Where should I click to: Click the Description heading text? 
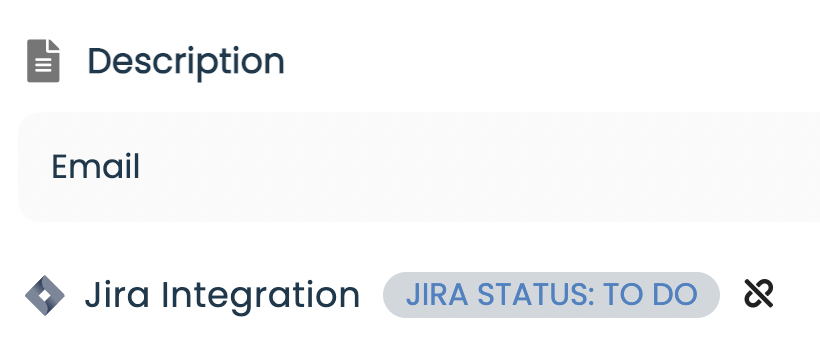point(186,62)
